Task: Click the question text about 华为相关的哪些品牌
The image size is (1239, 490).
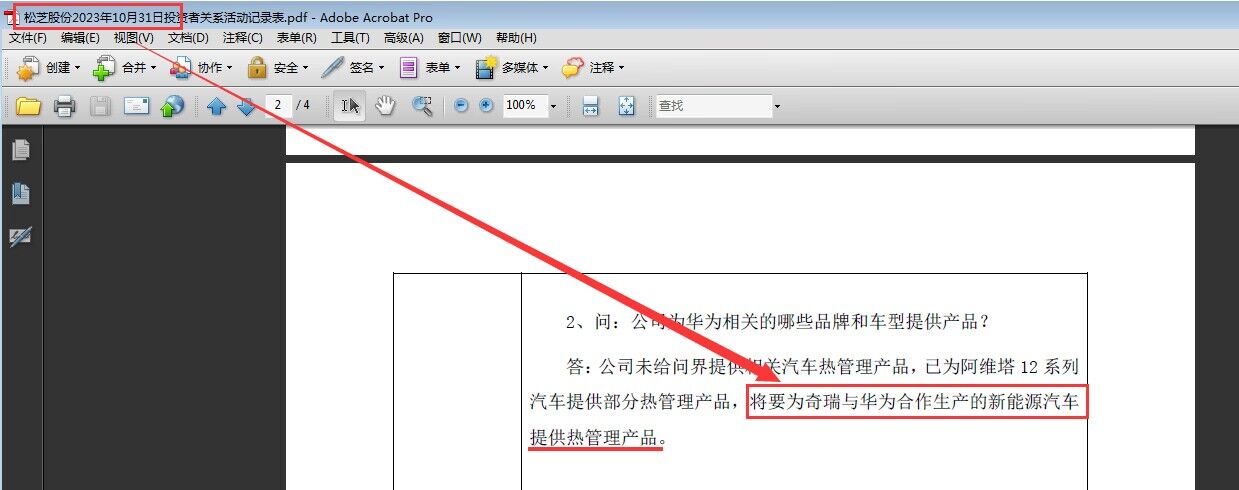Action: 777,322
